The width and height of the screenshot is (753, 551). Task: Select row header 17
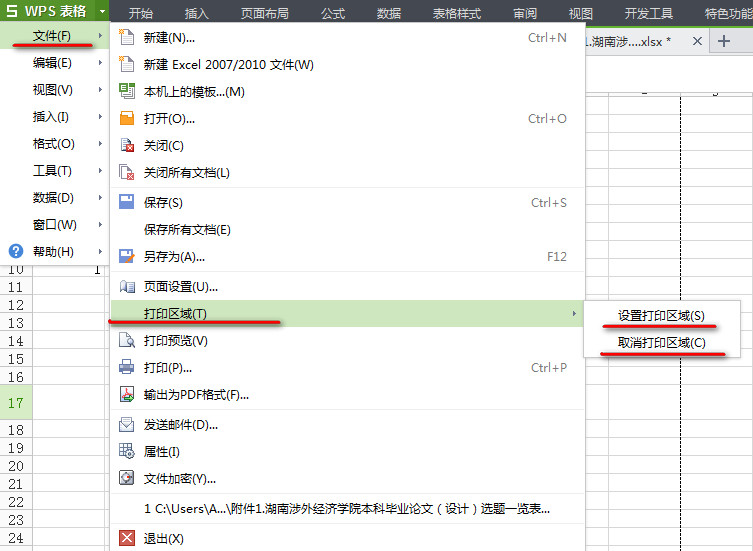(16, 403)
